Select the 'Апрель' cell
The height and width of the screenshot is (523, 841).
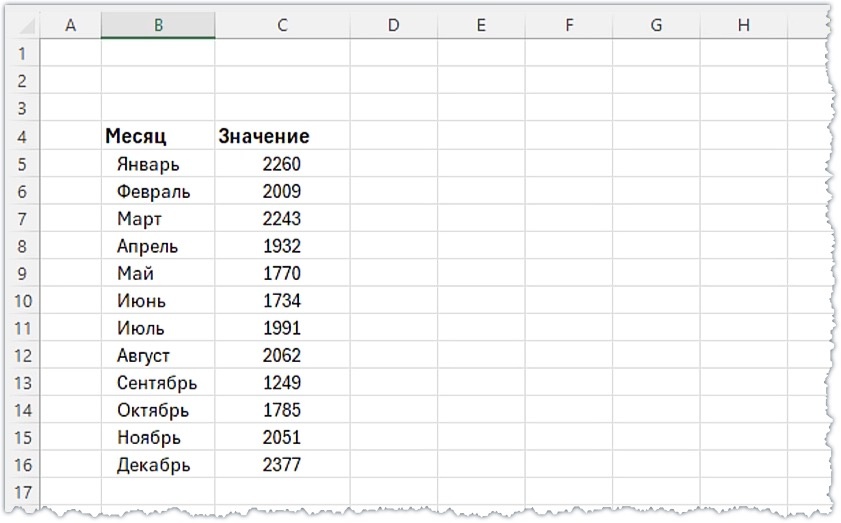[158, 245]
